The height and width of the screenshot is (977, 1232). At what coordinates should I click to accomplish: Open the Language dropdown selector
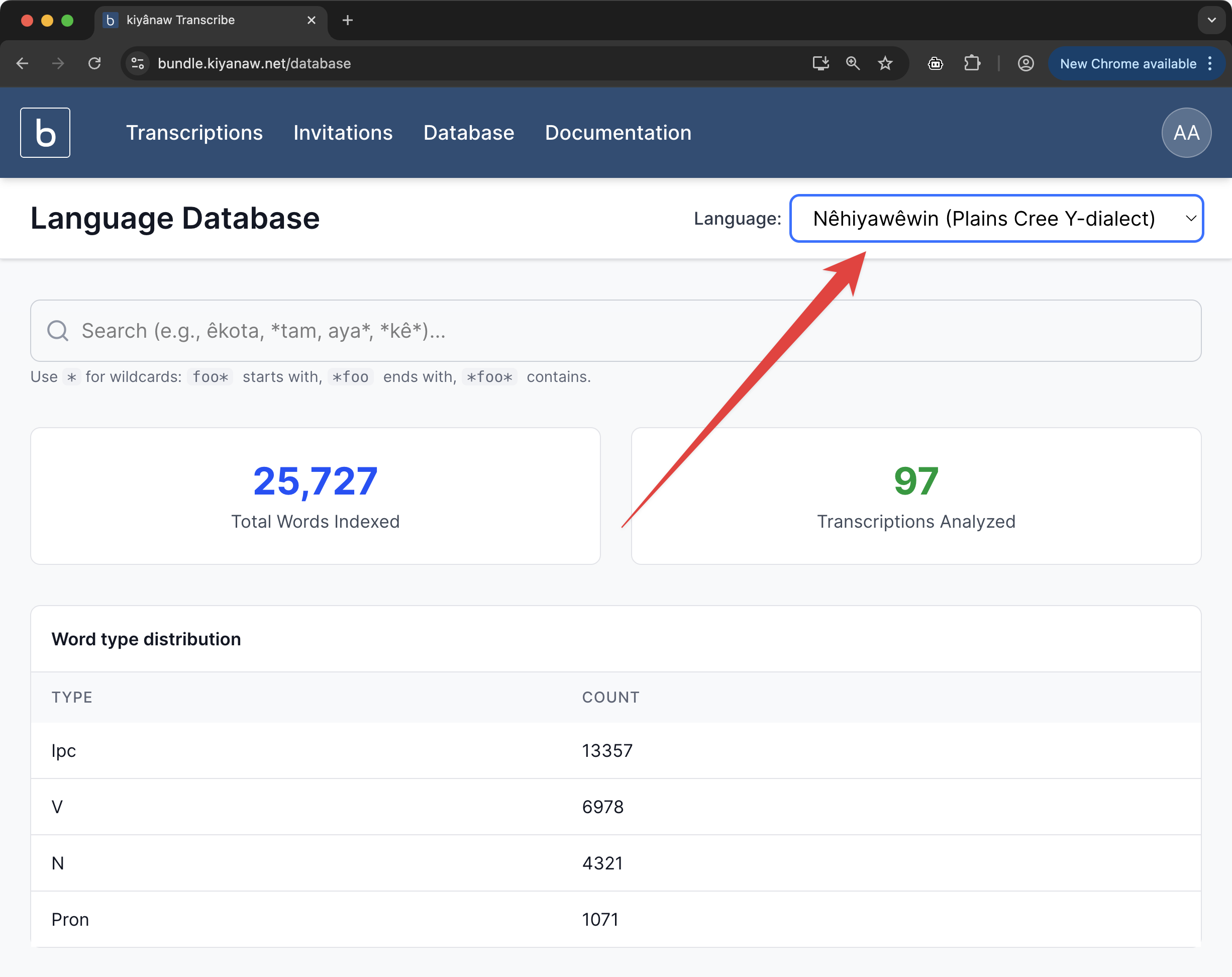coord(996,219)
